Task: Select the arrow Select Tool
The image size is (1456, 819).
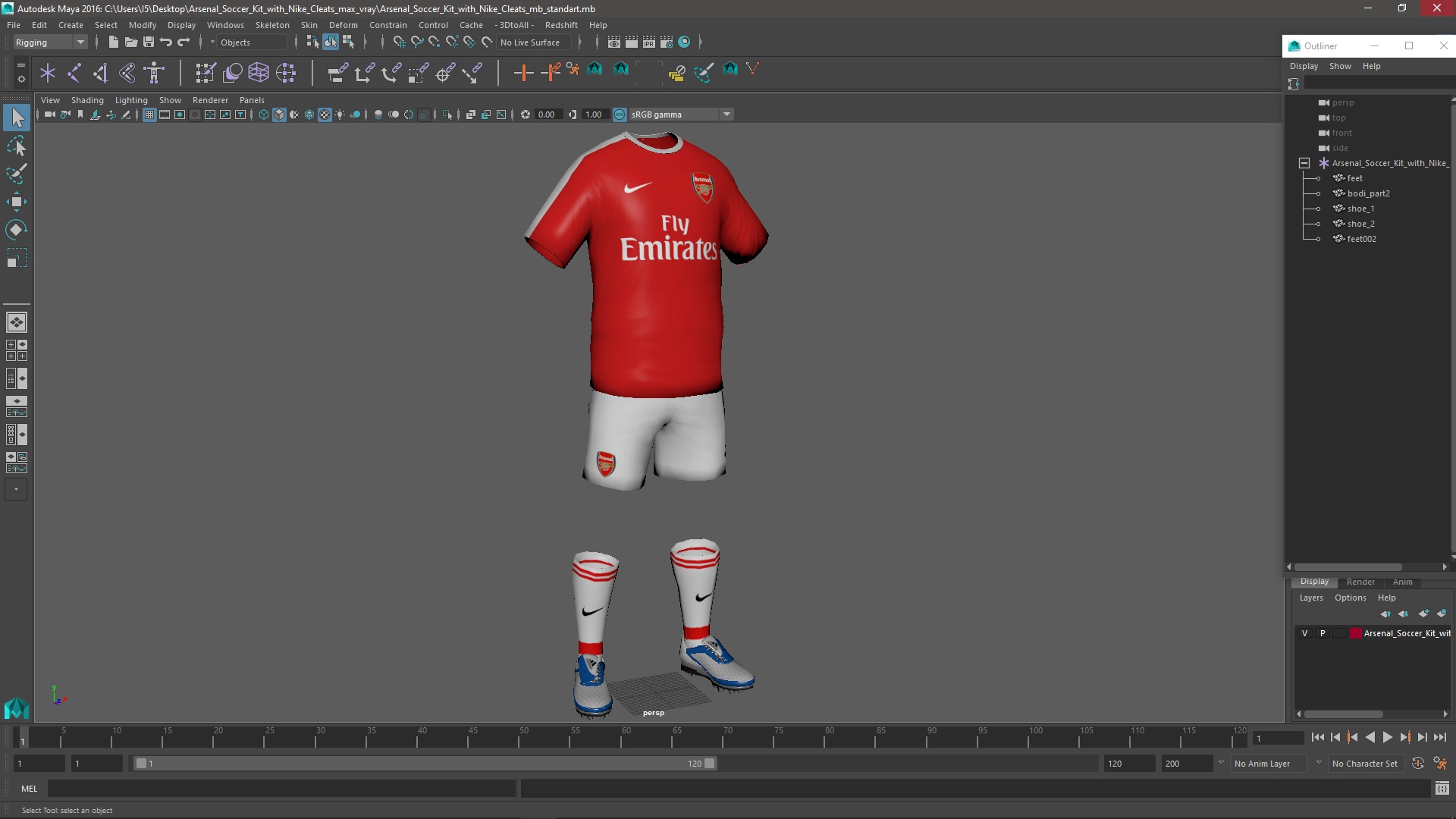Action: click(x=17, y=118)
